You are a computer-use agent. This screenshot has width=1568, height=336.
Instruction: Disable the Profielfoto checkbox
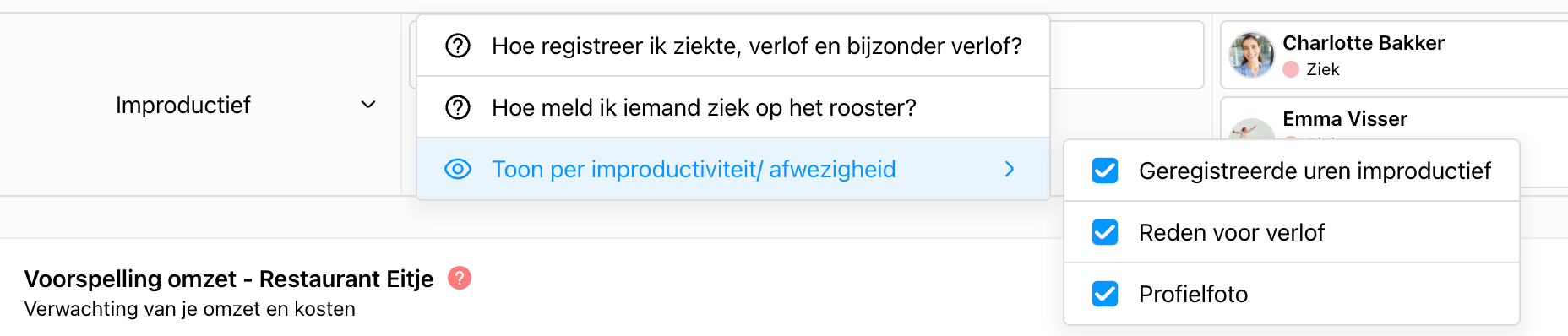point(1105,294)
